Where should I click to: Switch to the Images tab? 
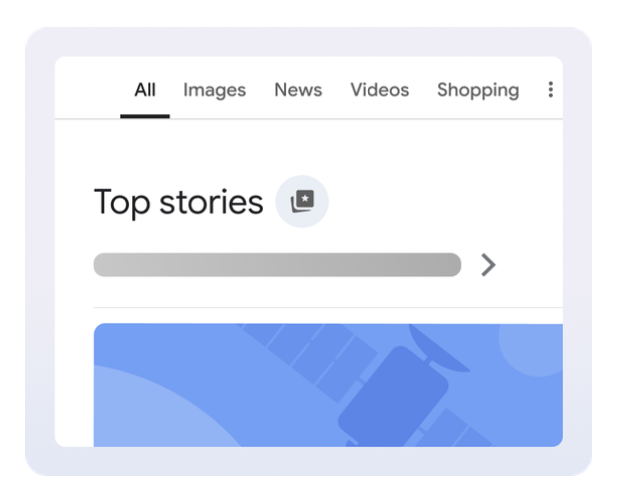tap(214, 90)
